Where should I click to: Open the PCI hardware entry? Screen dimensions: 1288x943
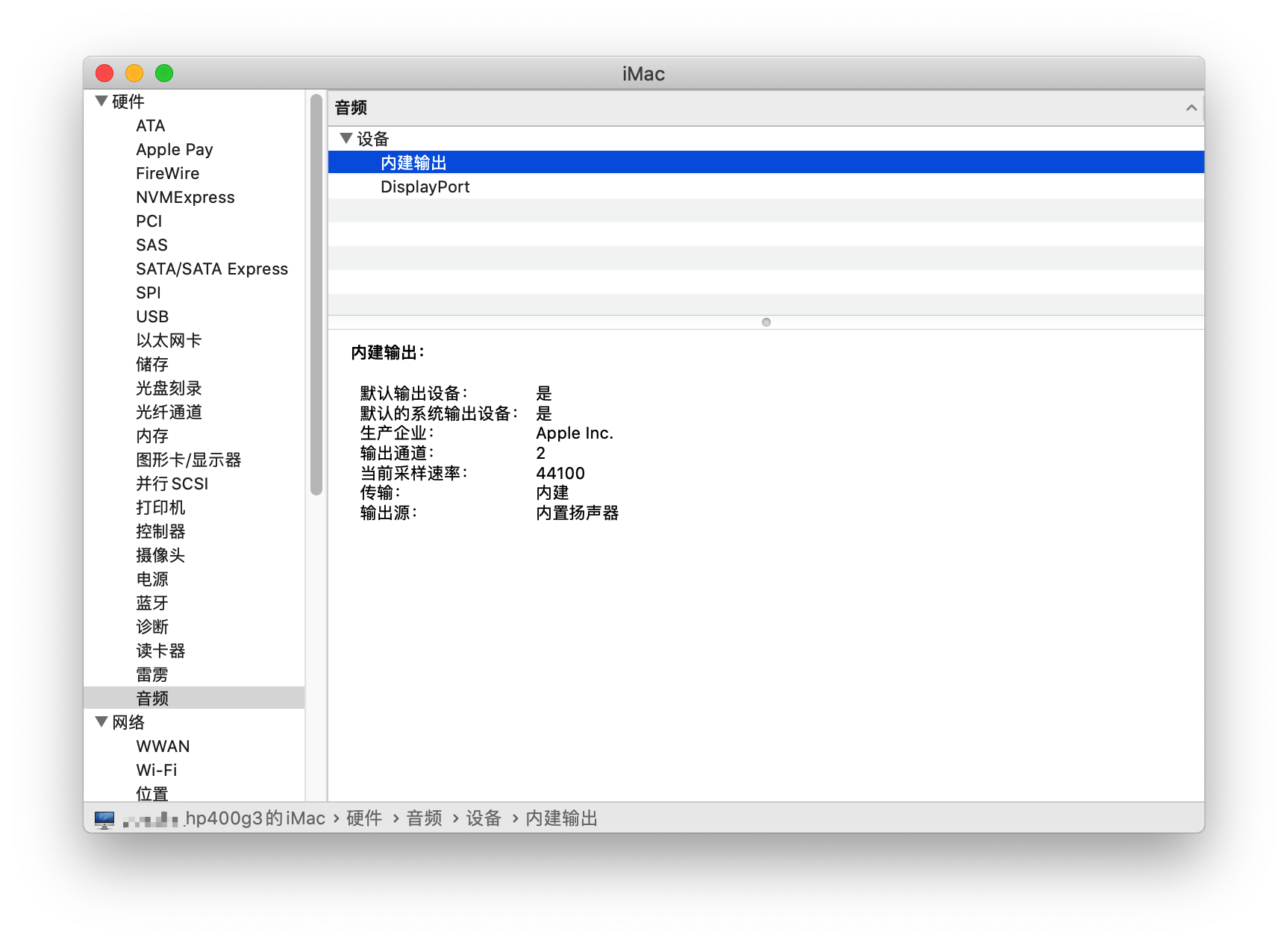[149, 221]
